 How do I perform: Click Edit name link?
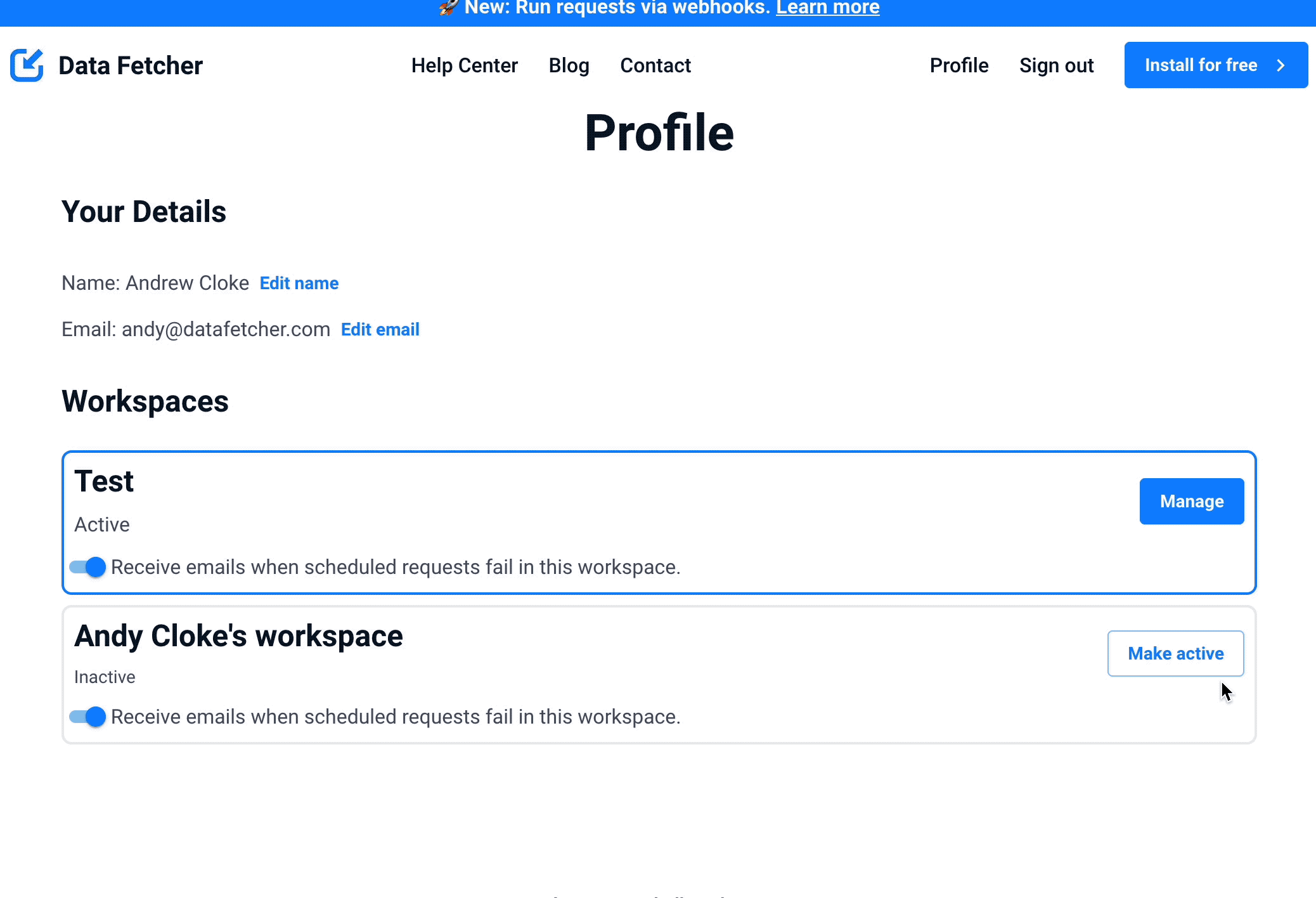[299, 283]
